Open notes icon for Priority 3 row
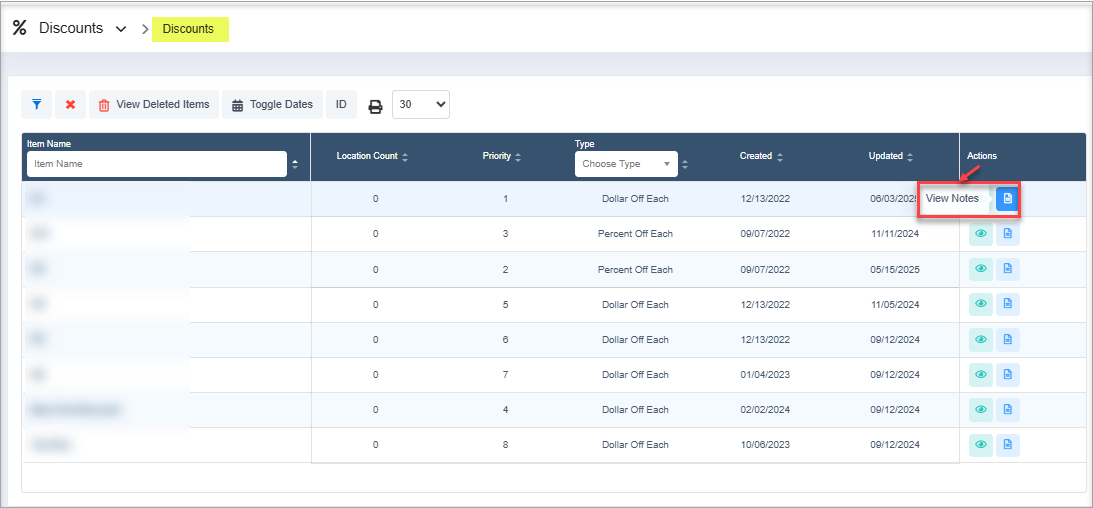The image size is (1093, 508). point(1007,234)
